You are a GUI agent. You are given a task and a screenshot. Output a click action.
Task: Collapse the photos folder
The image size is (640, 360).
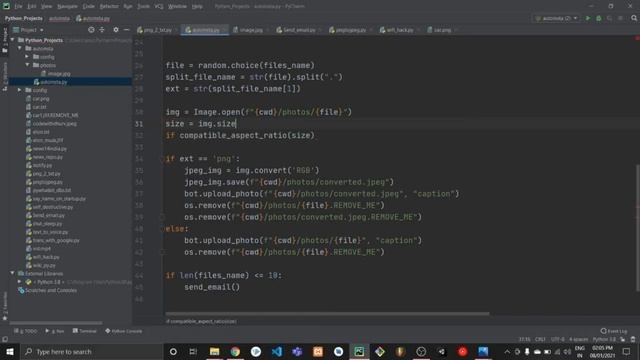tap(27, 65)
